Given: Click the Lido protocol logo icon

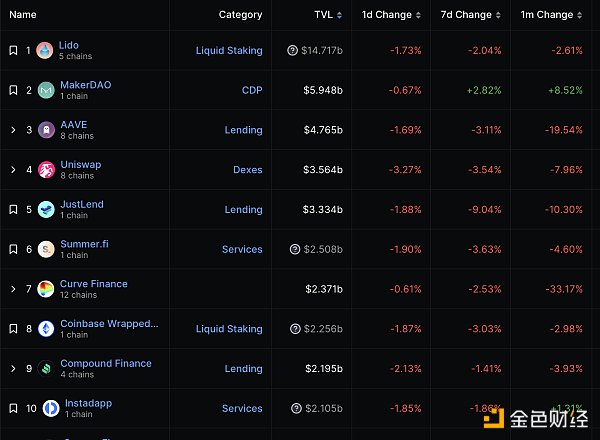Looking at the screenshot, I should click(x=46, y=51).
